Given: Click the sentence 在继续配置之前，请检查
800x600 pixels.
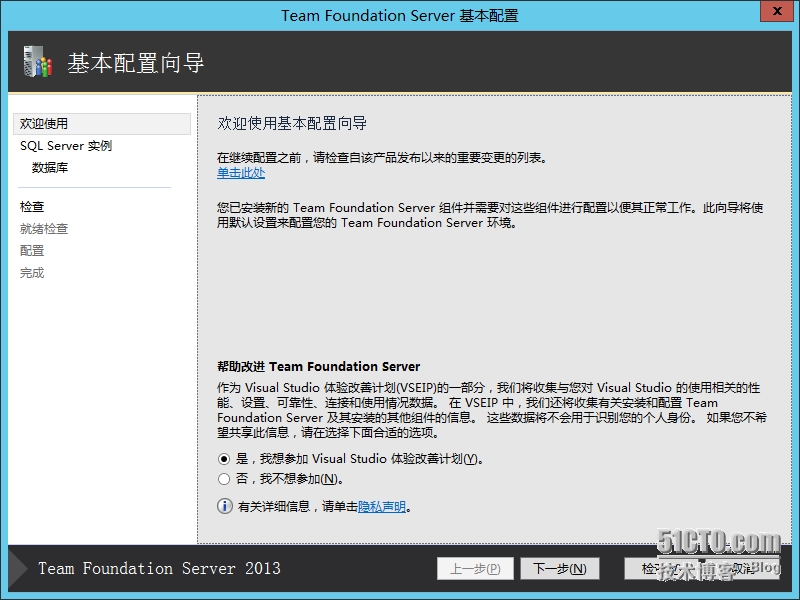Looking at the screenshot, I should [383, 158].
